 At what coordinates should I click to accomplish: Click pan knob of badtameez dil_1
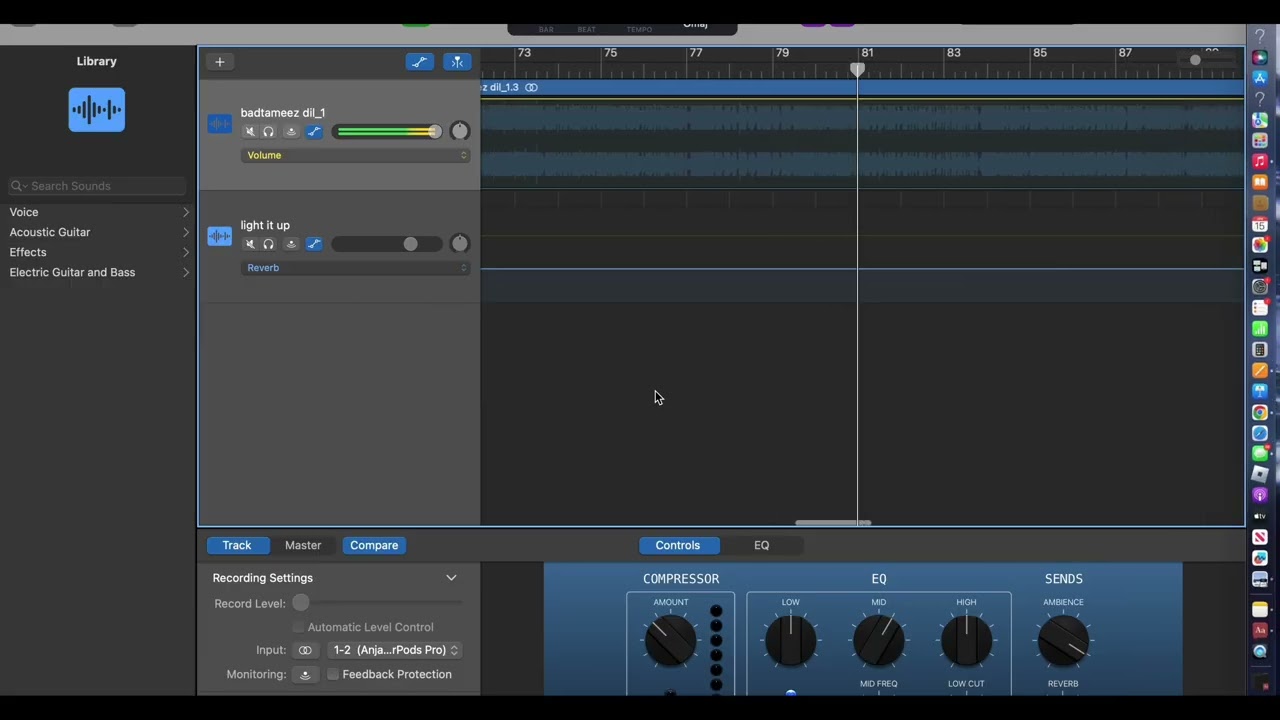coord(459,131)
